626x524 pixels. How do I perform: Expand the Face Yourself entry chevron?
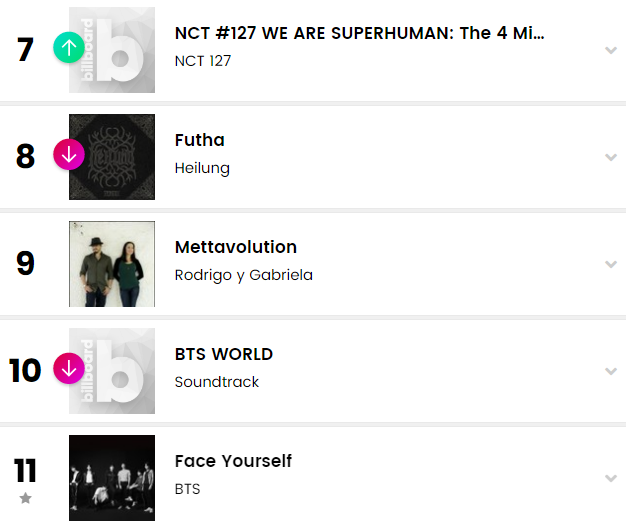(610, 478)
